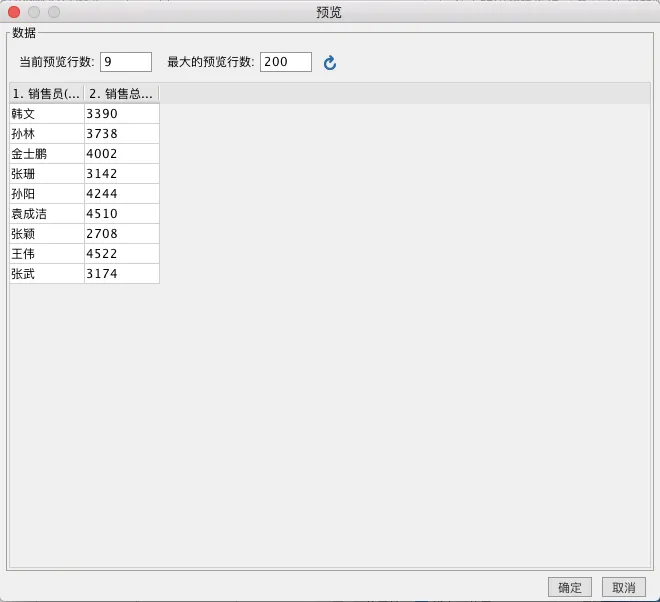
Task: Click the value 4510
Action: click(122, 213)
